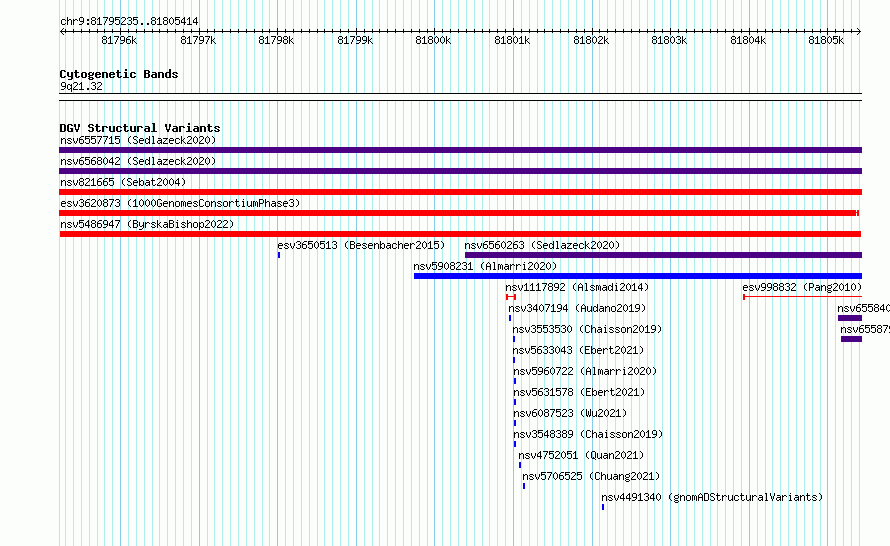Click the 81801k ruler tick label
890x546 pixels.
pos(512,40)
